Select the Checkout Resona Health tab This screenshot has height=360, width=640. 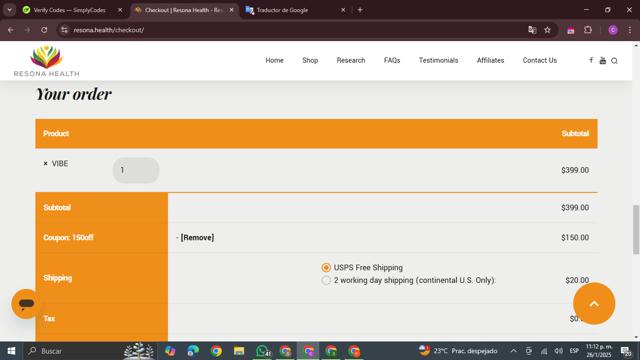coord(184,10)
